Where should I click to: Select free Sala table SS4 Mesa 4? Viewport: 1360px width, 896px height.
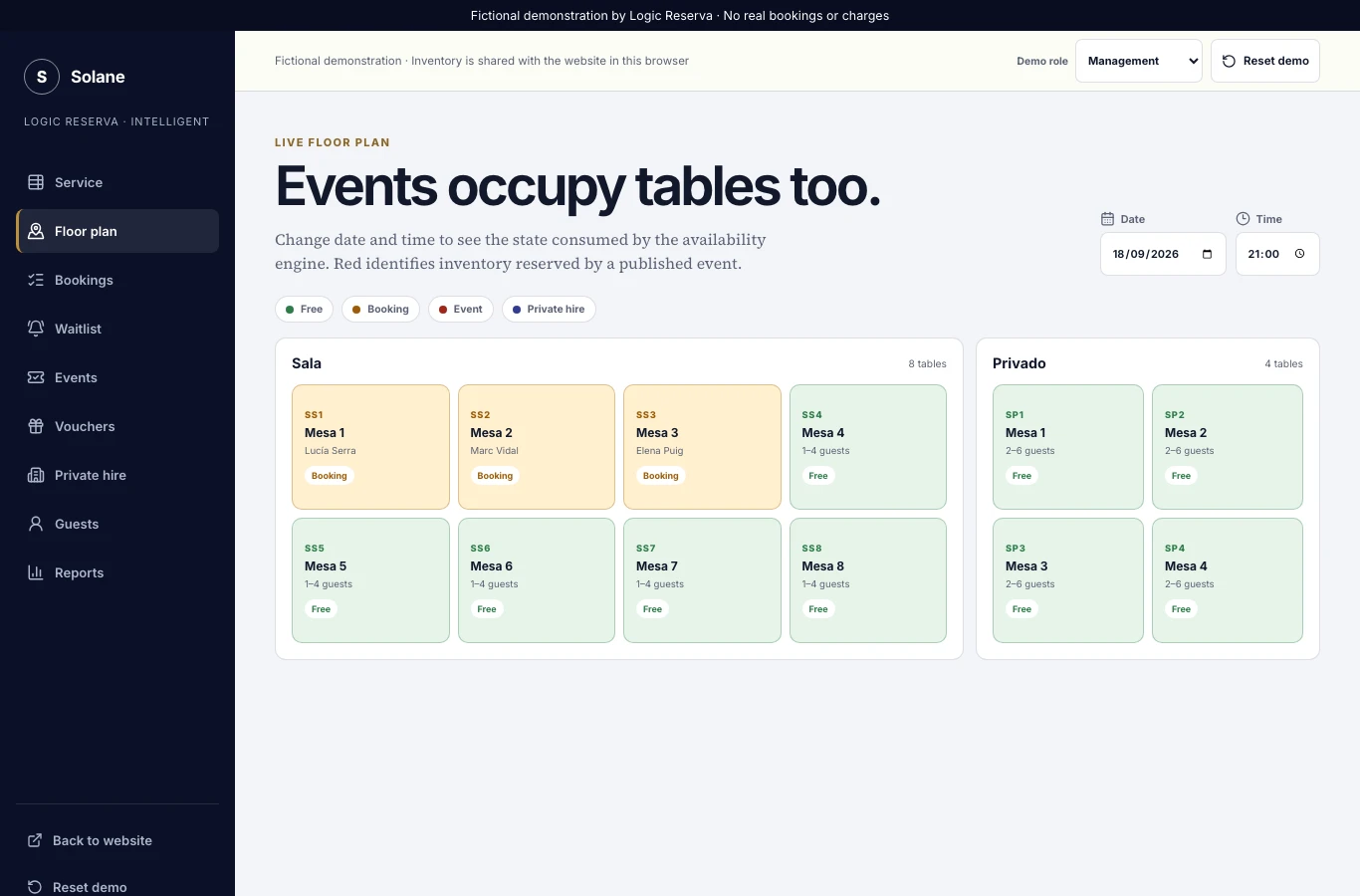[868, 447]
